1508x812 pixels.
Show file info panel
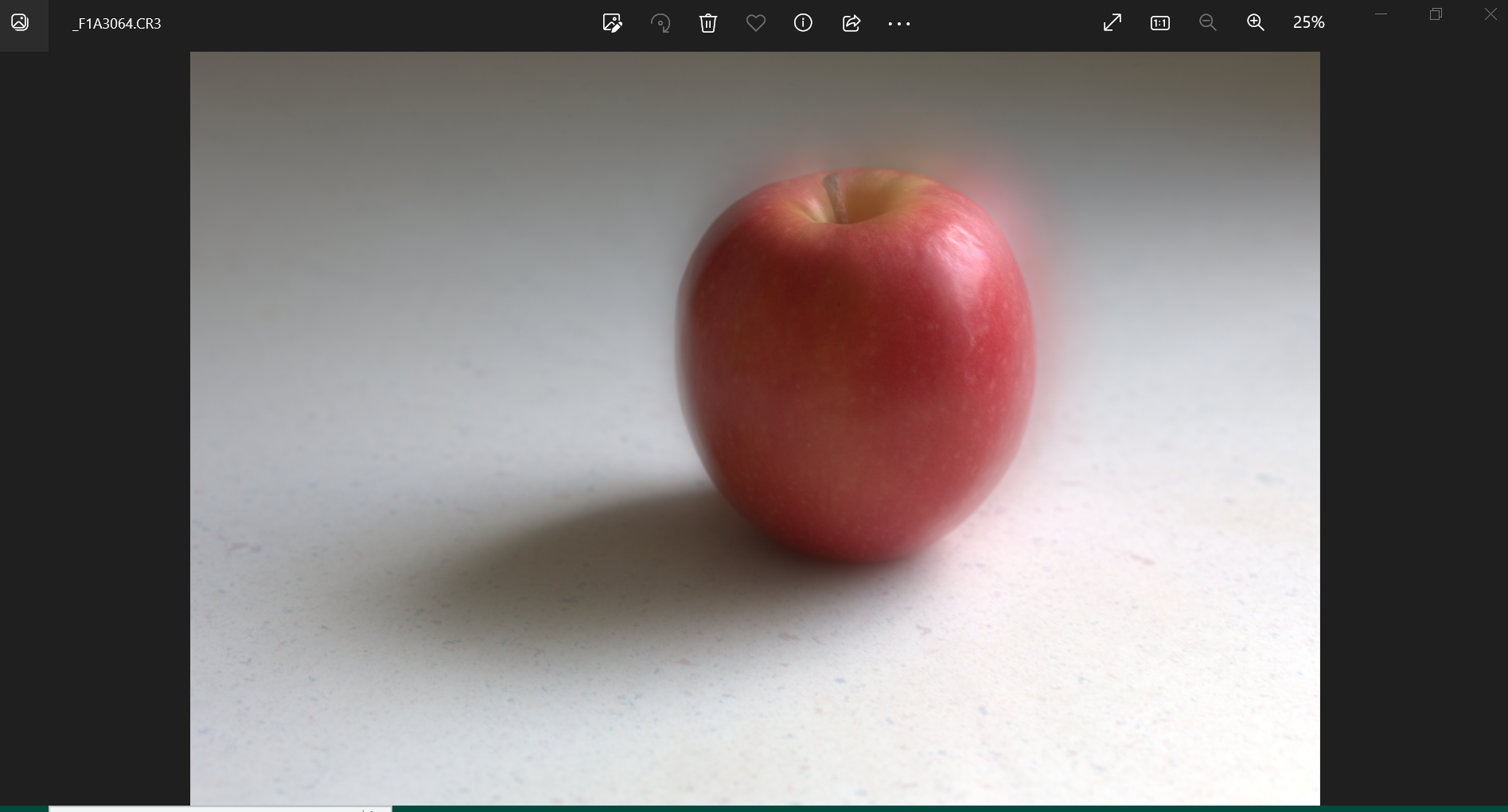tap(804, 23)
